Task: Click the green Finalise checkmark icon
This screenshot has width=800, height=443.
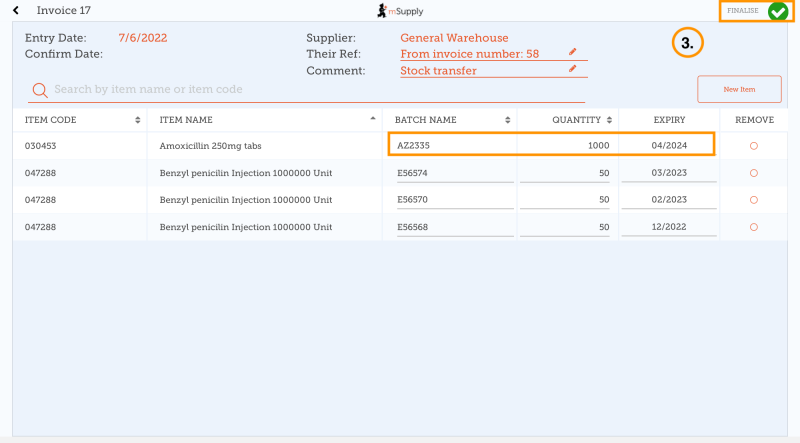Action: [777, 12]
